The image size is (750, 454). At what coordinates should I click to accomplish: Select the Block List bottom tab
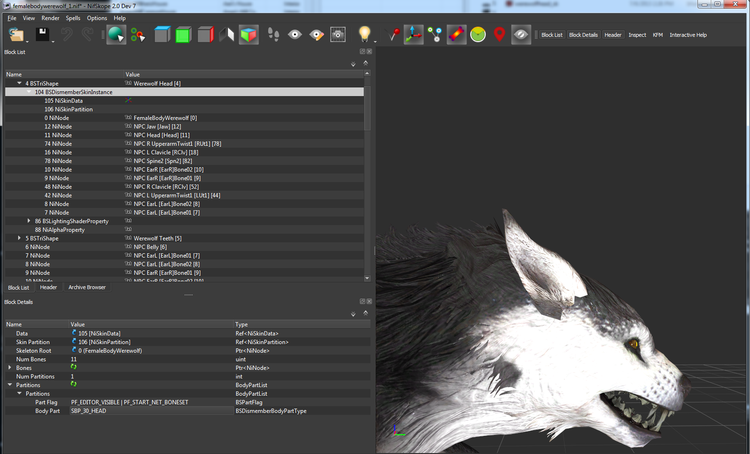pos(18,288)
